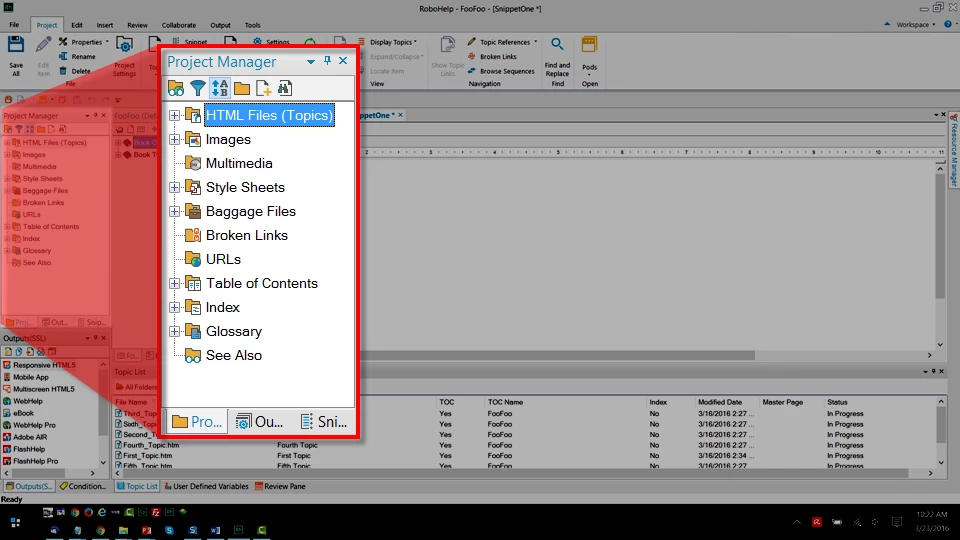Expand the Glossary node in magnified tree

(174, 331)
